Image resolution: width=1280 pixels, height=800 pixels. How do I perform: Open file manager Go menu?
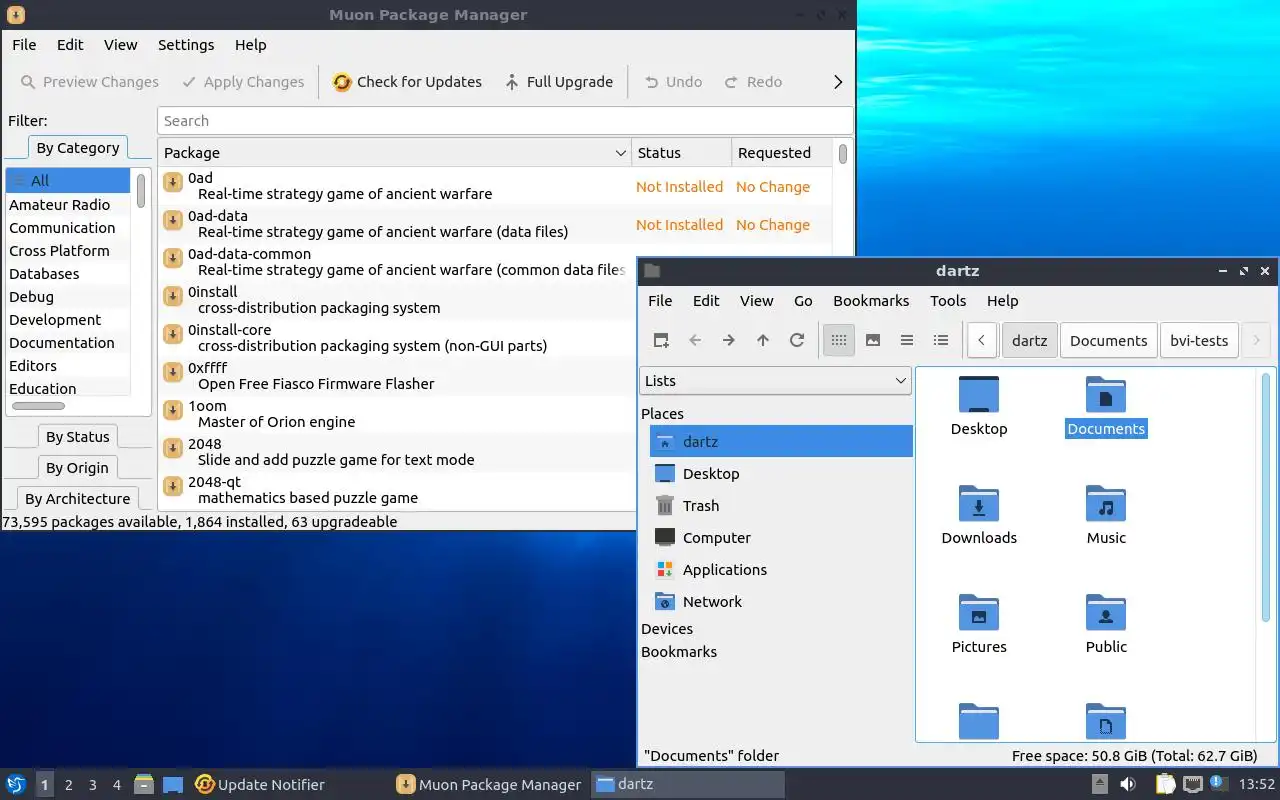click(x=803, y=301)
